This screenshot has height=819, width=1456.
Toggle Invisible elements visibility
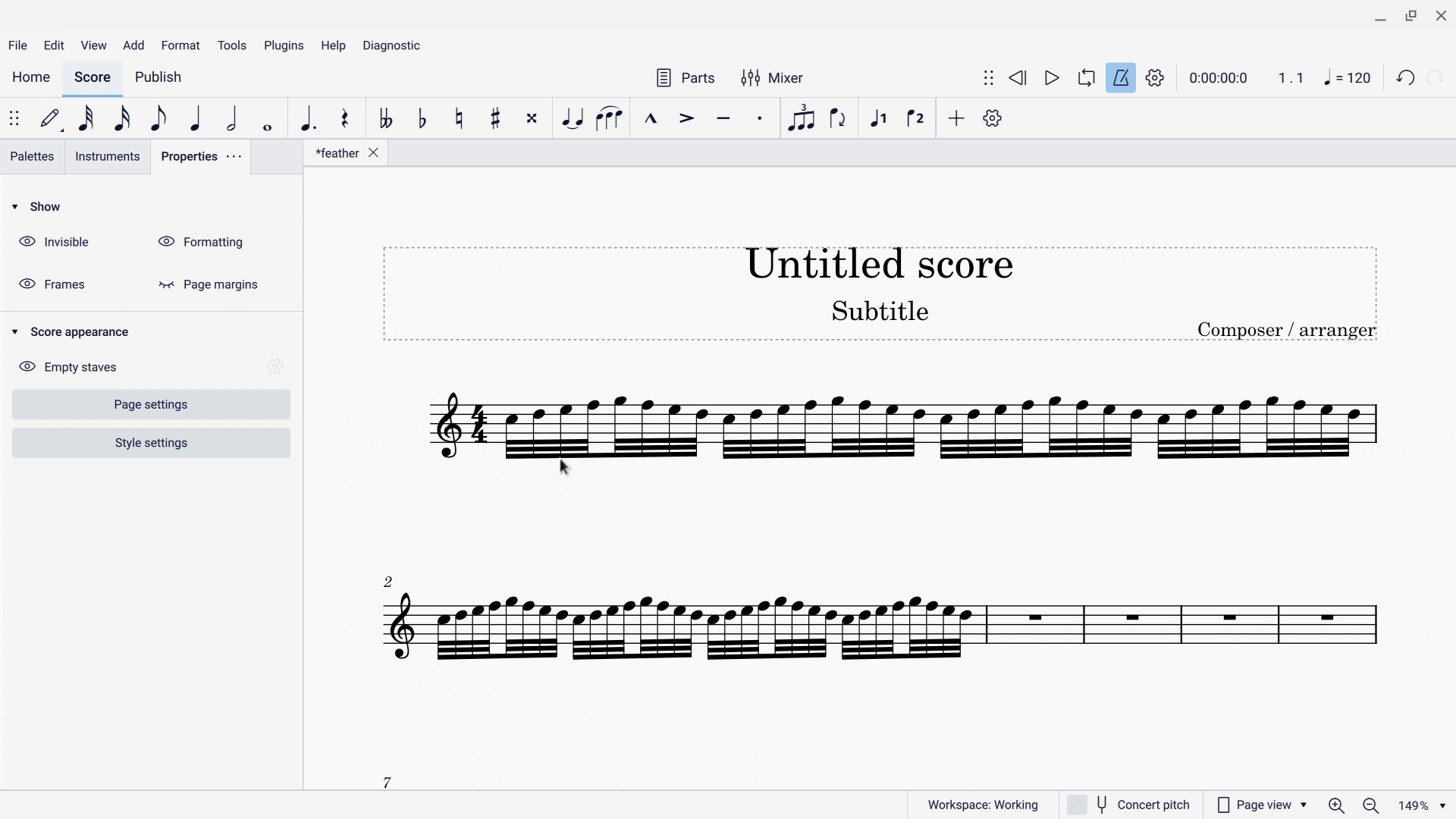[x=55, y=242]
